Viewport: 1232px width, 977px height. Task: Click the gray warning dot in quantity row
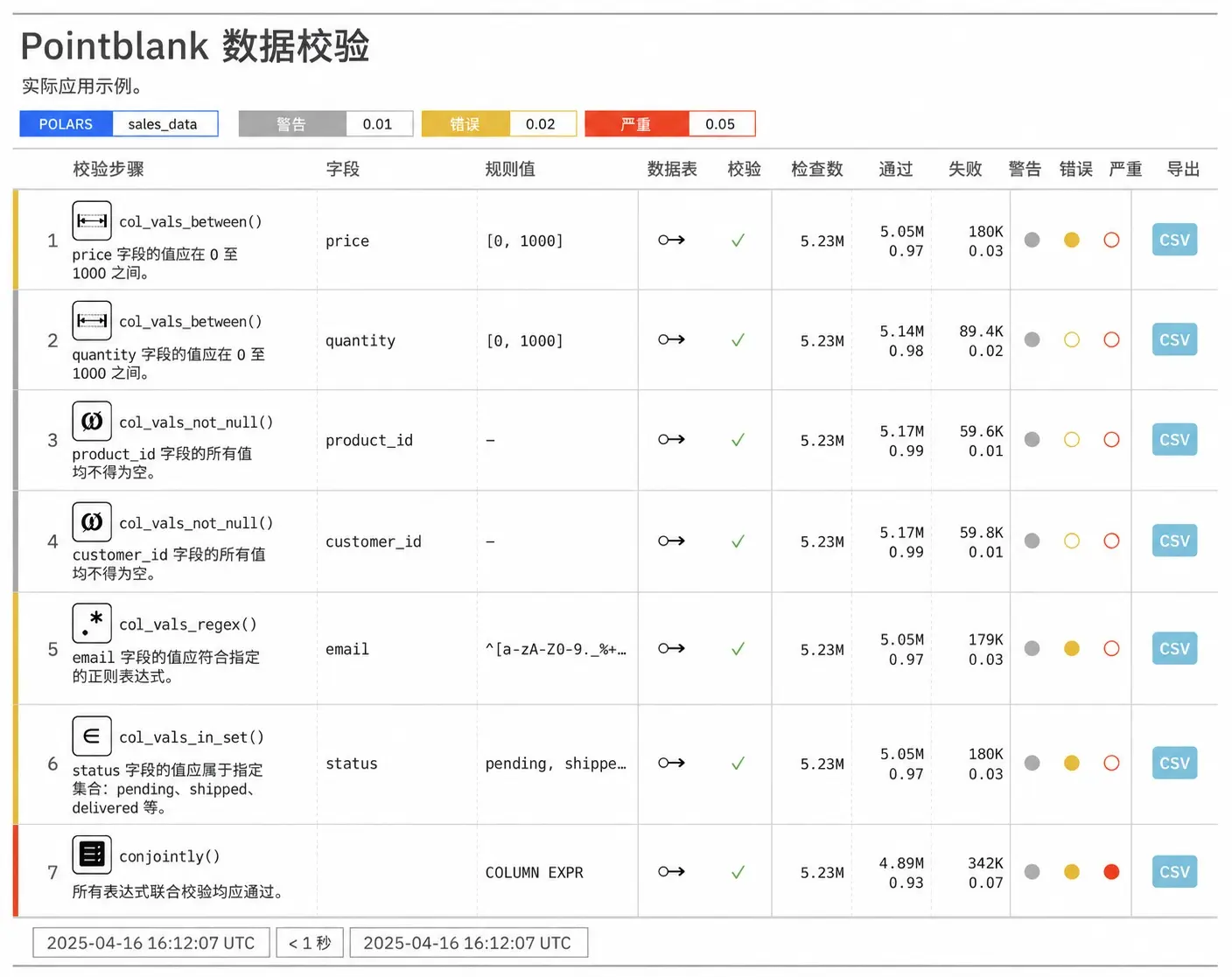click(1032, 339)
